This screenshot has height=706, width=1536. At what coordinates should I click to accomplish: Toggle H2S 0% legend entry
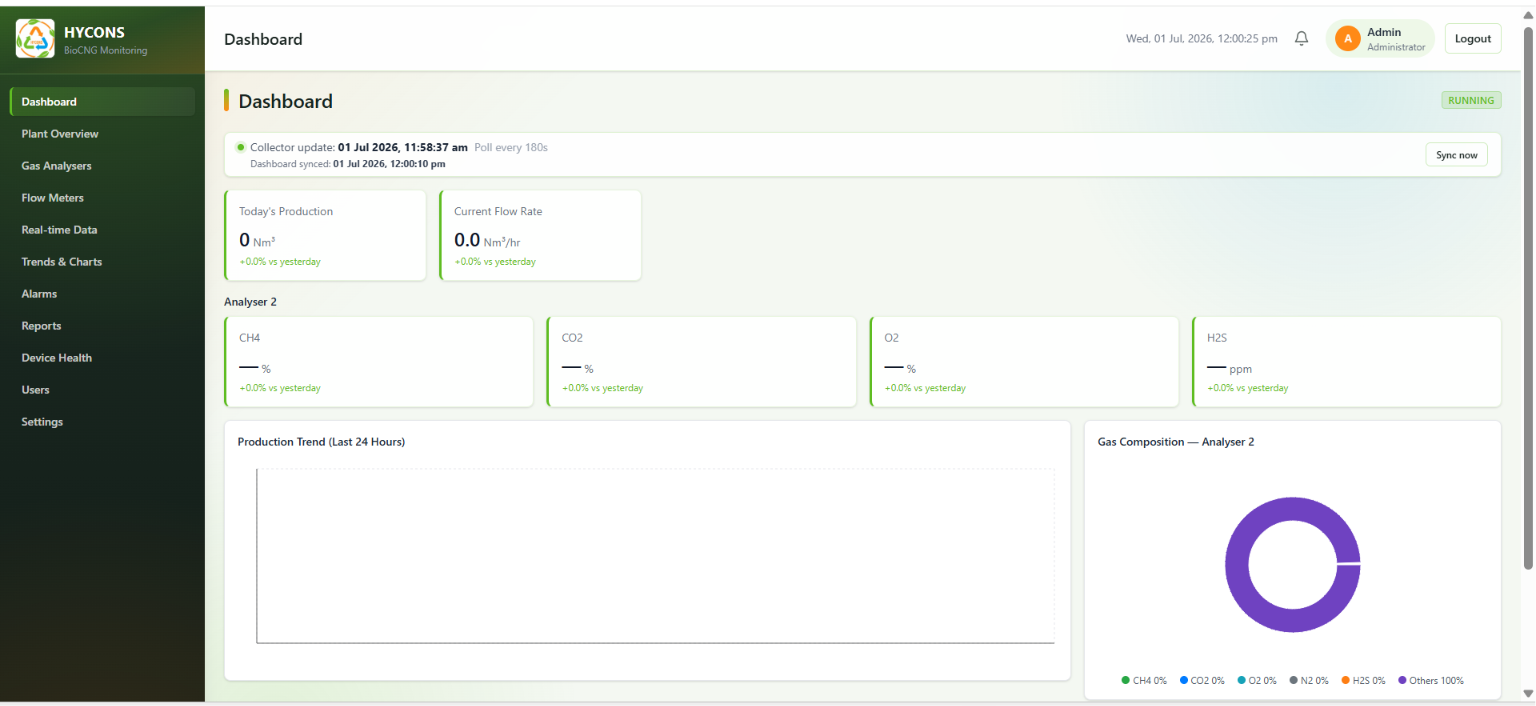[1364, 680]
